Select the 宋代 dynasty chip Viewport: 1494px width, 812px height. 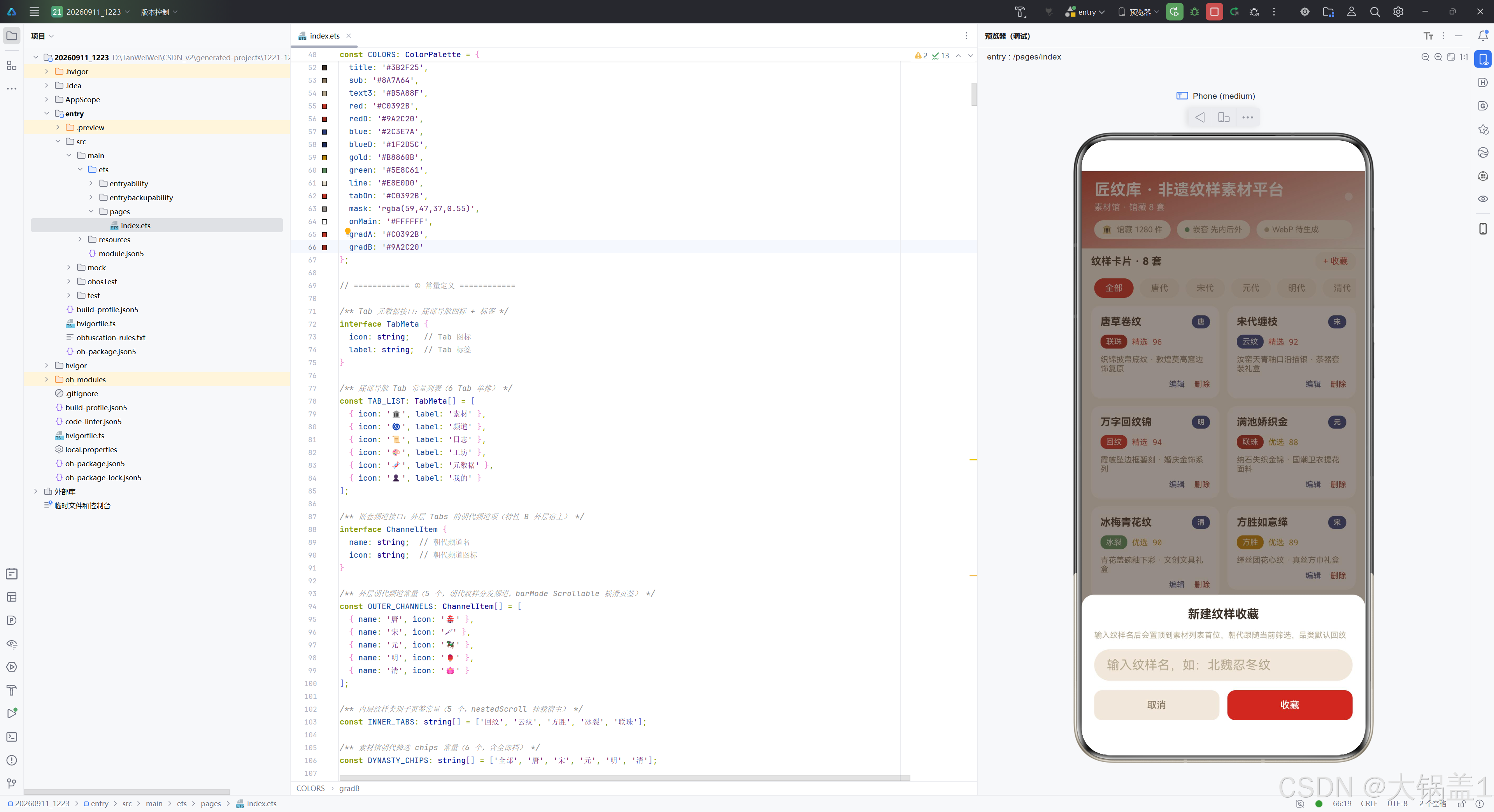[1205, 288]
